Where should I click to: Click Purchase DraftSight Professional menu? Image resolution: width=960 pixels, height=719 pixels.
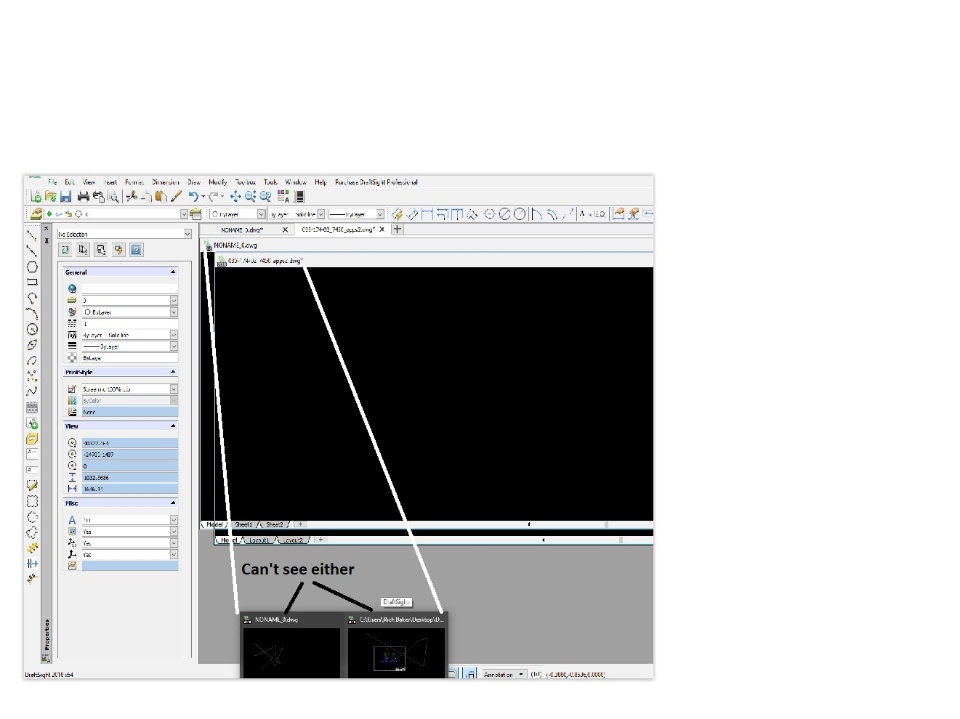click(x=376, y=182)
